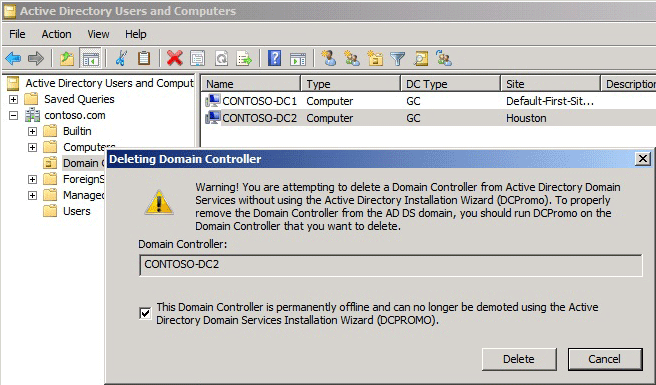
Task: Expand the Saved Queries tree node
Action: [13, 99]
